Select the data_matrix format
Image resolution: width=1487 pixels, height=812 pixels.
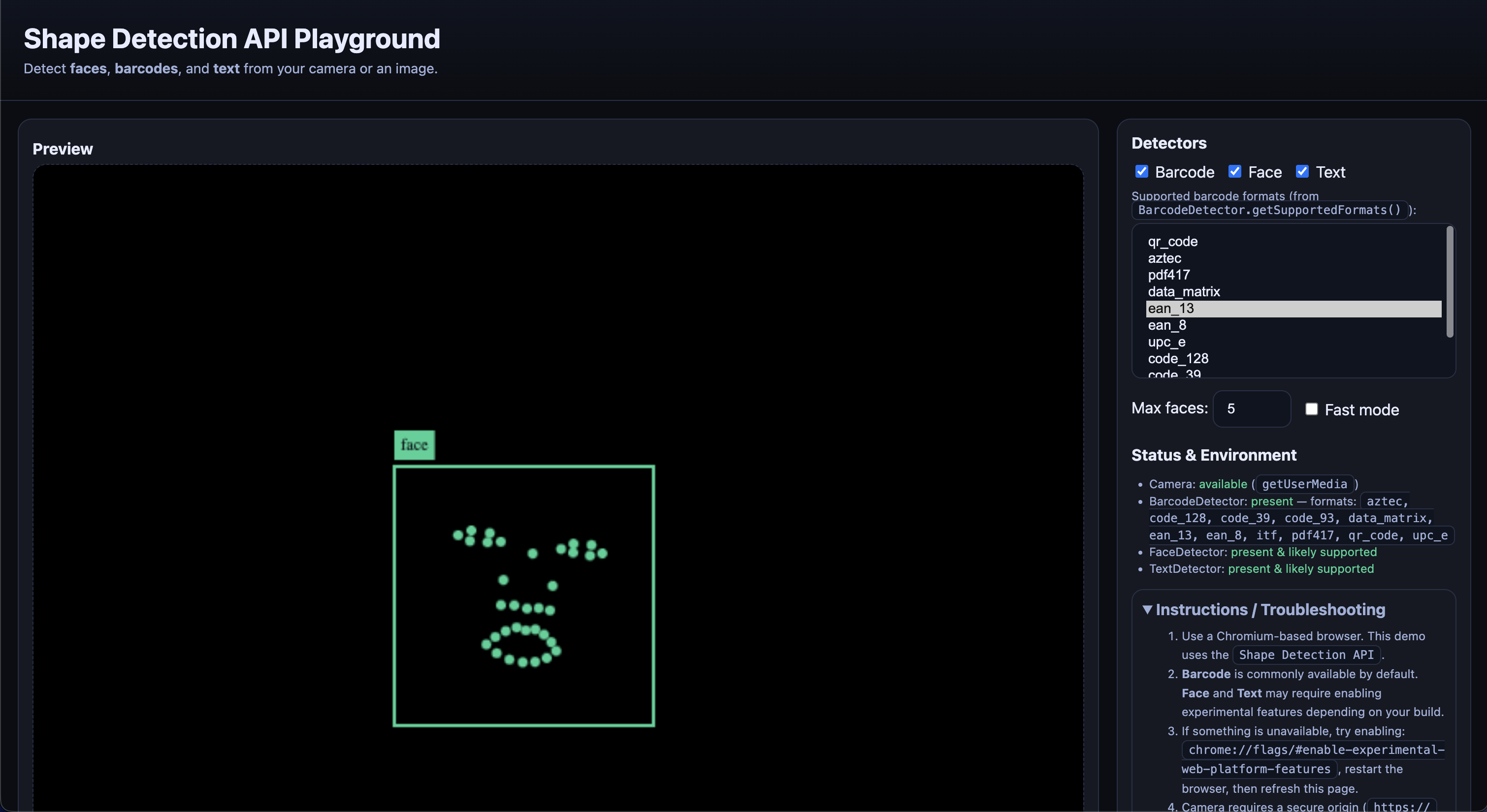pyautogui.click(x=1184, y=291)
